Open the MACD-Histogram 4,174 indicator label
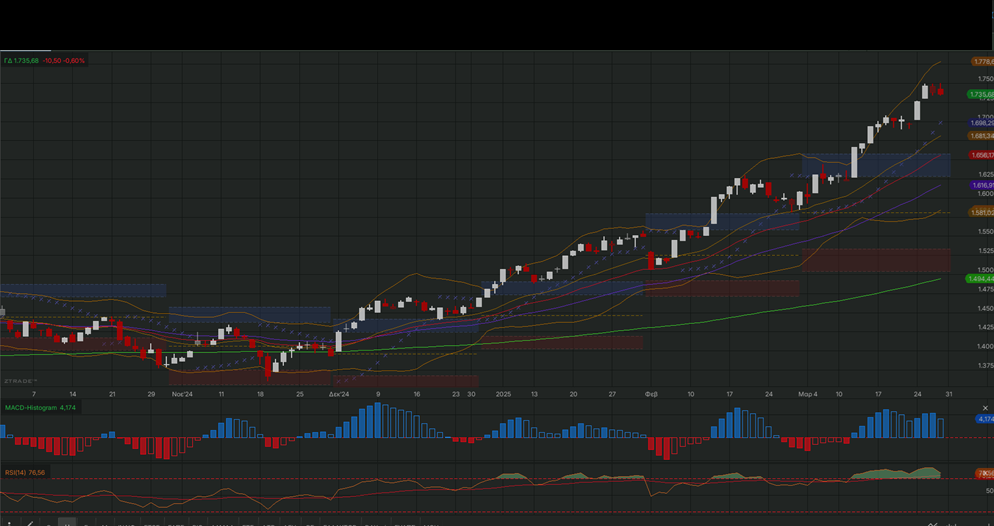This screenshot has height=526, width=994. (40, 407)
